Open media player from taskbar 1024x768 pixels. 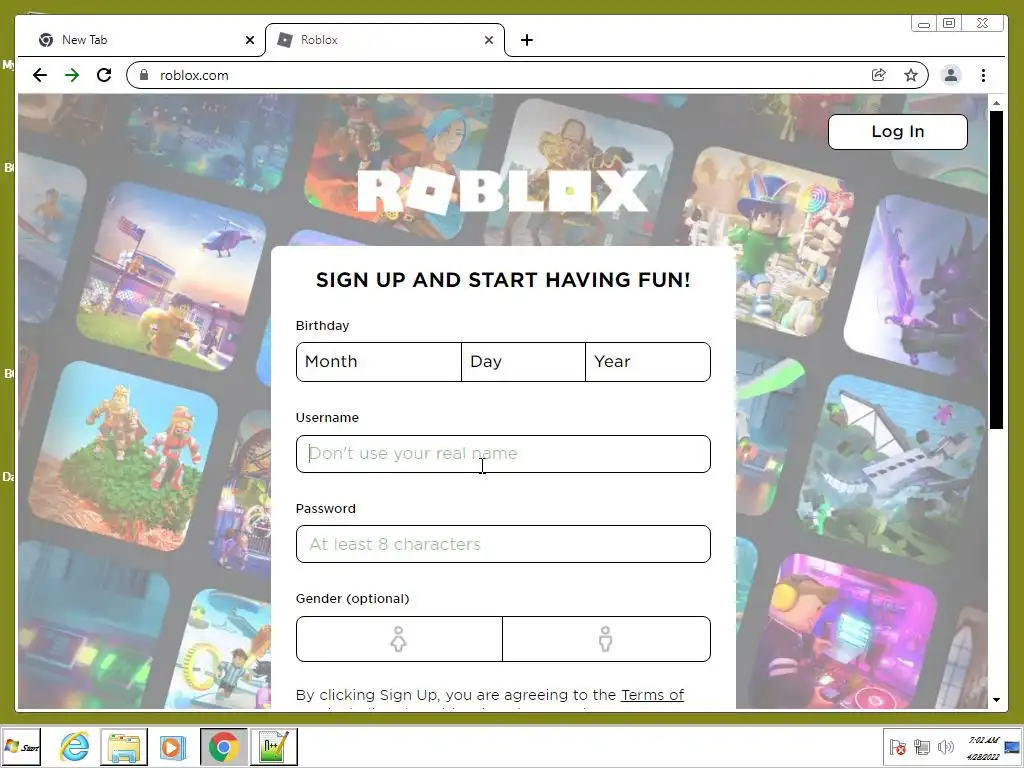click(x=172, y=747)
